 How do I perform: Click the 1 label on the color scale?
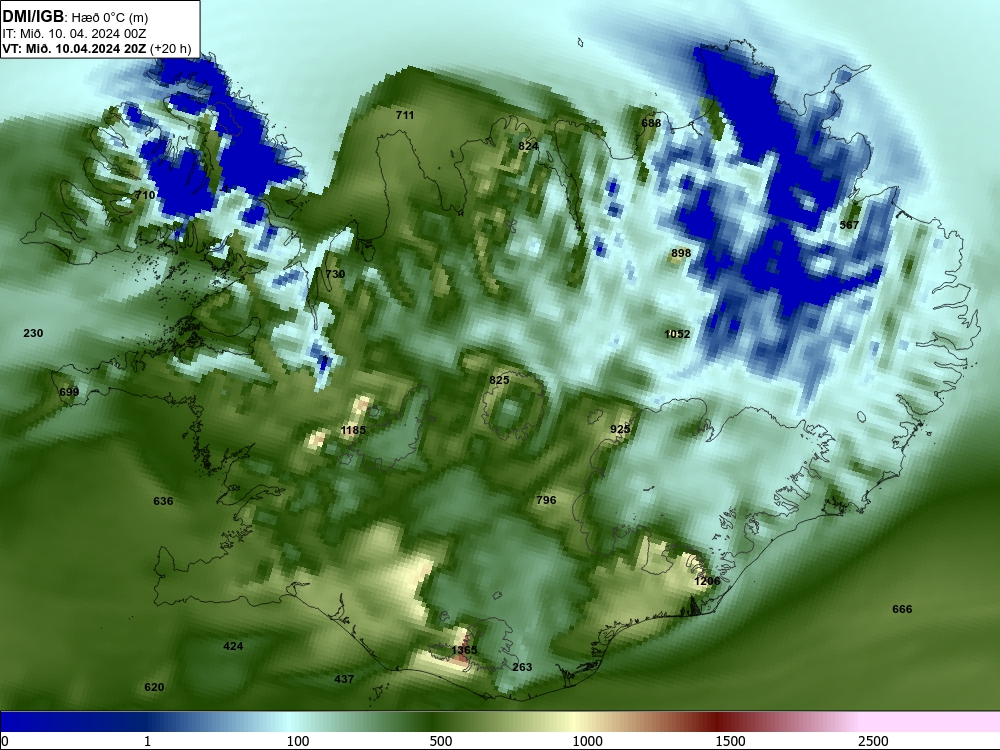coord(147,741)
